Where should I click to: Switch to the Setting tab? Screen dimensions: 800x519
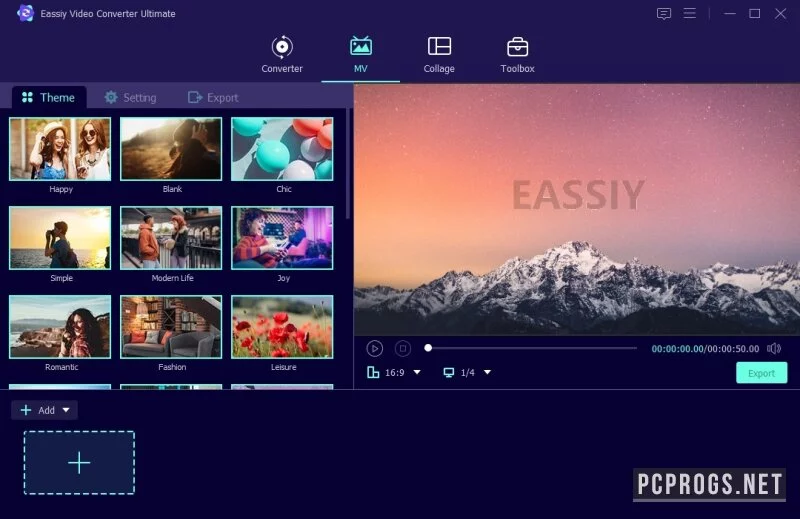[131, 97]
